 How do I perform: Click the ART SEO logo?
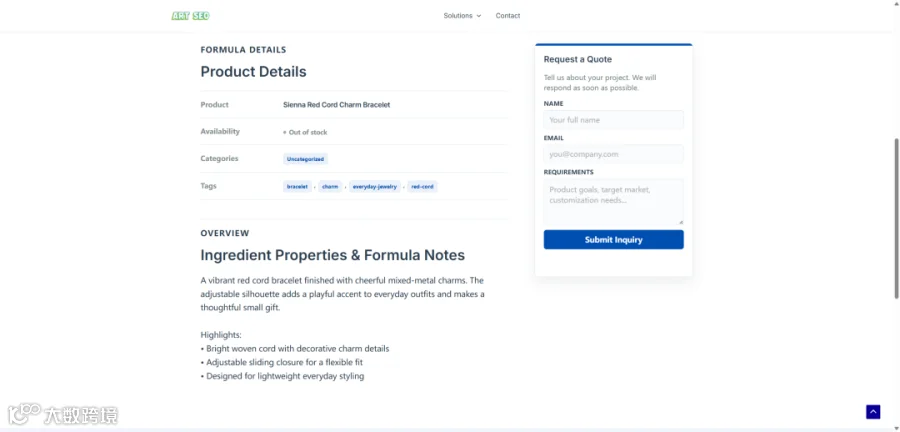click(x=191, y=16)
